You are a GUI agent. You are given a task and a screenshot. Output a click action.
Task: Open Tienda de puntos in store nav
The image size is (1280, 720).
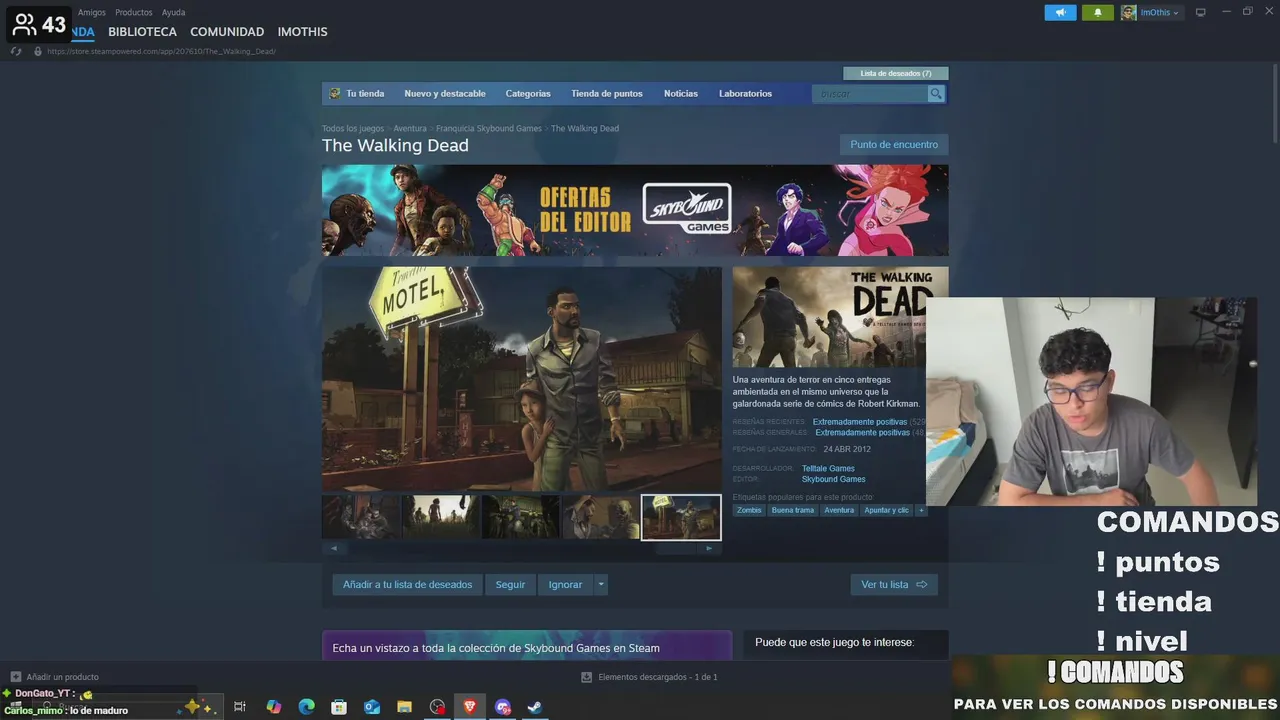[607, 93]
